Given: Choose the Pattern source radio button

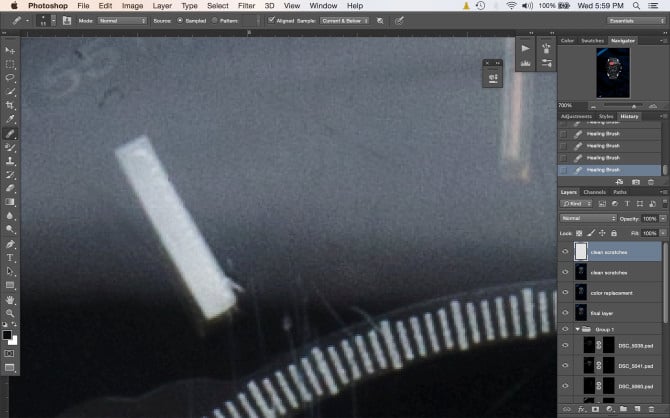Looking at the screenshot, I should pyautogui.click(x=215, y=19).
